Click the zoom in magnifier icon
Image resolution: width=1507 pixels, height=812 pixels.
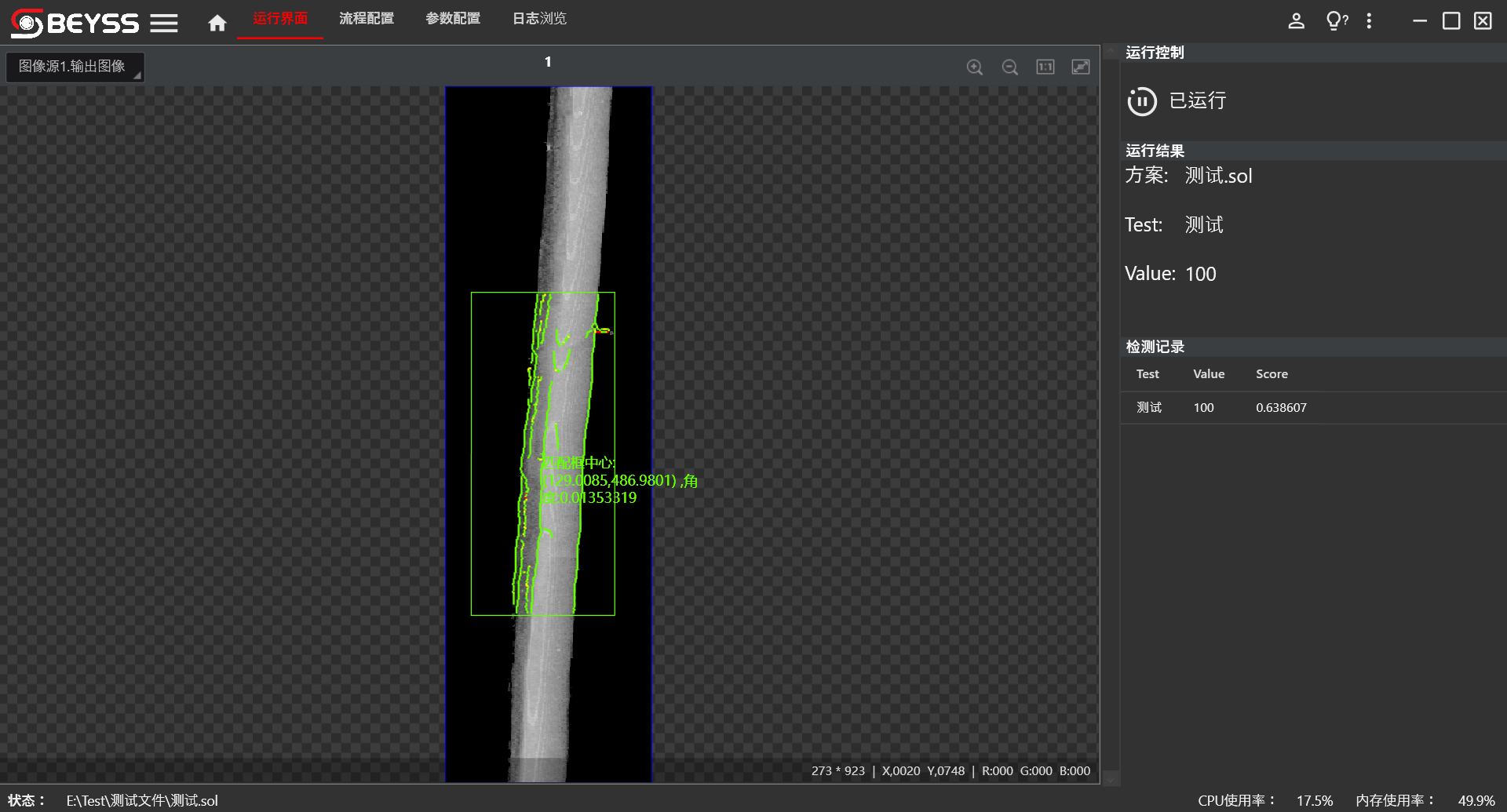(974, 67)
